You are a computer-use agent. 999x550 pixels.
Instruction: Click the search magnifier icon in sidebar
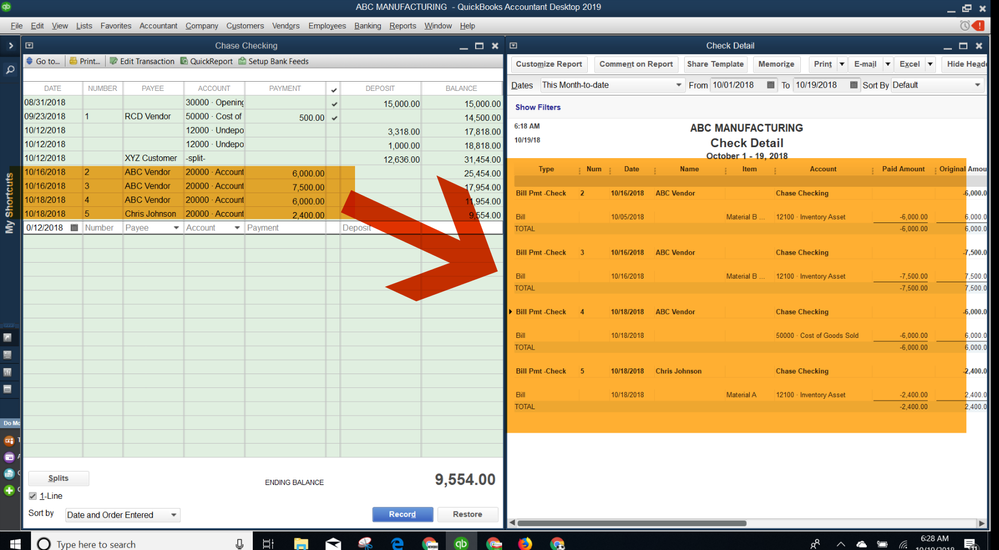(10, 69)
